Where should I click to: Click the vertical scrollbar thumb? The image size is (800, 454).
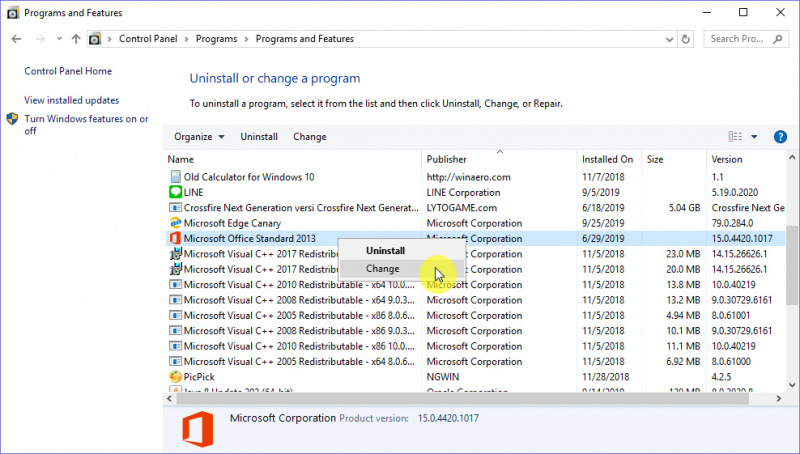pos(792,265)
